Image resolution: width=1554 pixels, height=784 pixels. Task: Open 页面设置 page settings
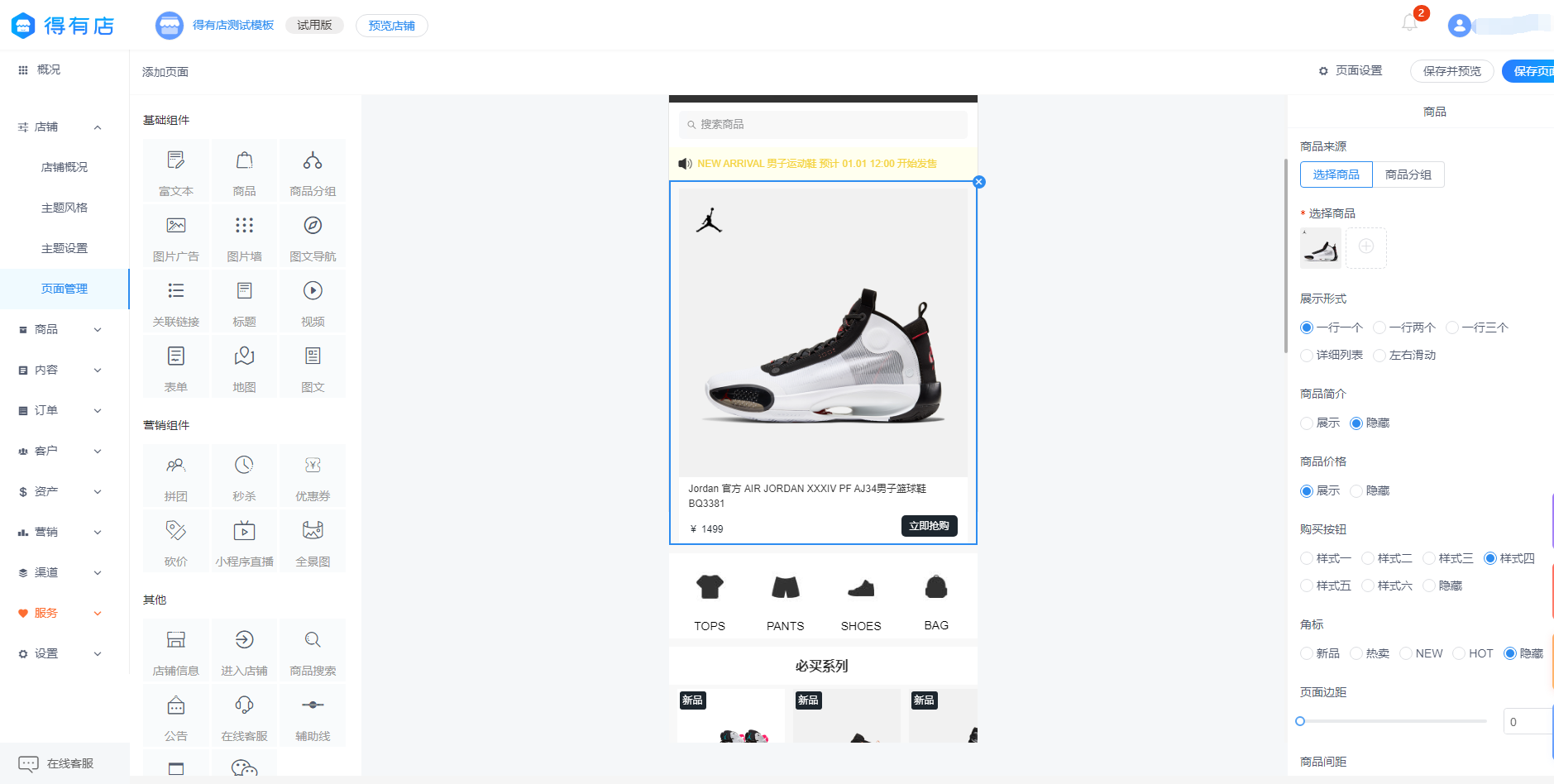[x=1351, y=71]
